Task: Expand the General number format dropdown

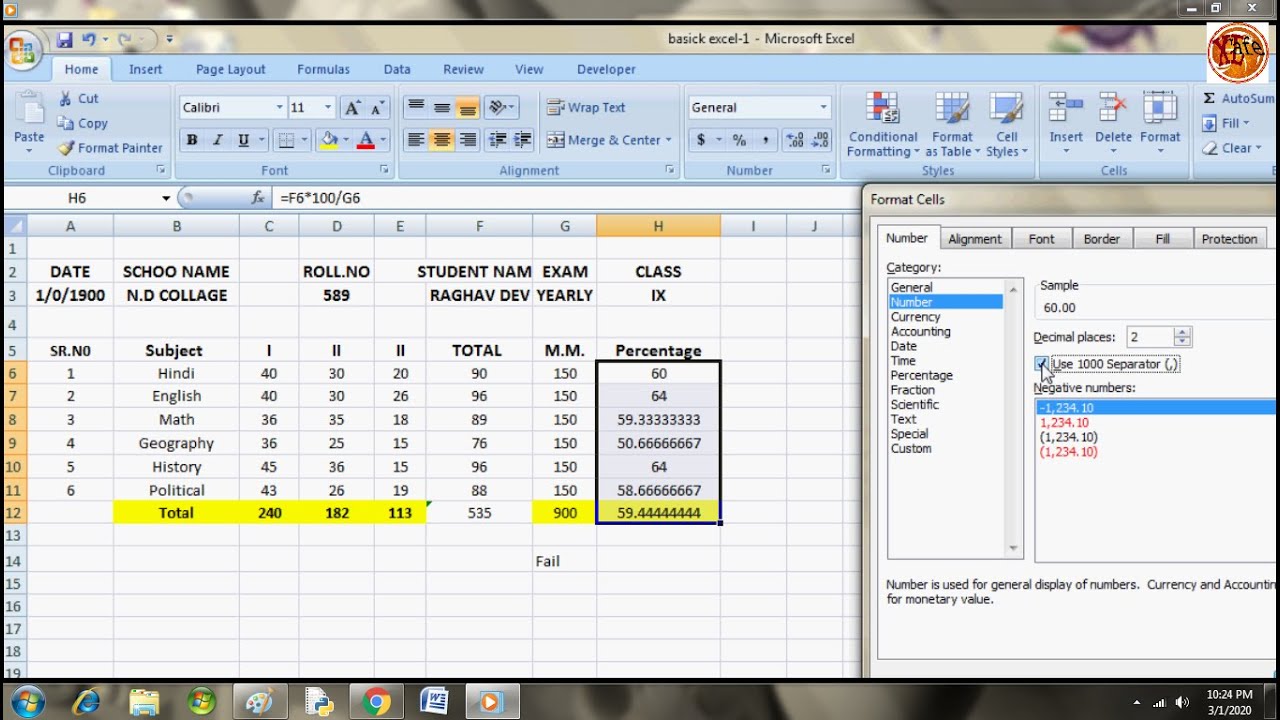Action: pos(823,107)
